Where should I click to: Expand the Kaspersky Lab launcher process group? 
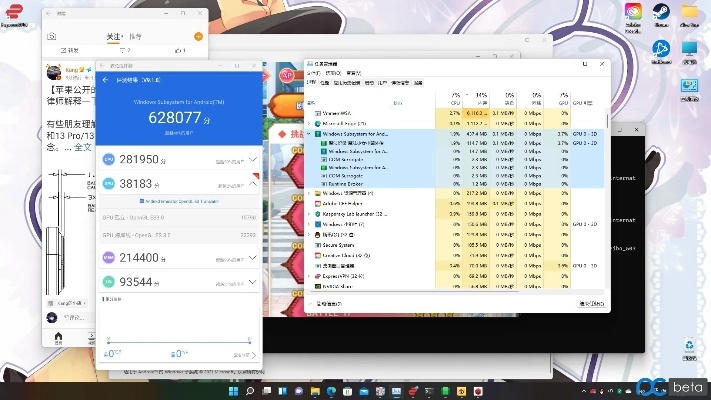[309, 214]
